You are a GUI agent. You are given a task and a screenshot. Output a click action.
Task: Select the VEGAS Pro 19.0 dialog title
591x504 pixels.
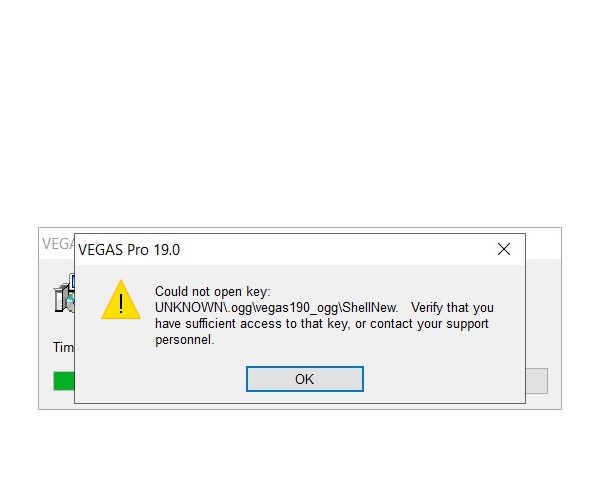(x=129, y=250)
